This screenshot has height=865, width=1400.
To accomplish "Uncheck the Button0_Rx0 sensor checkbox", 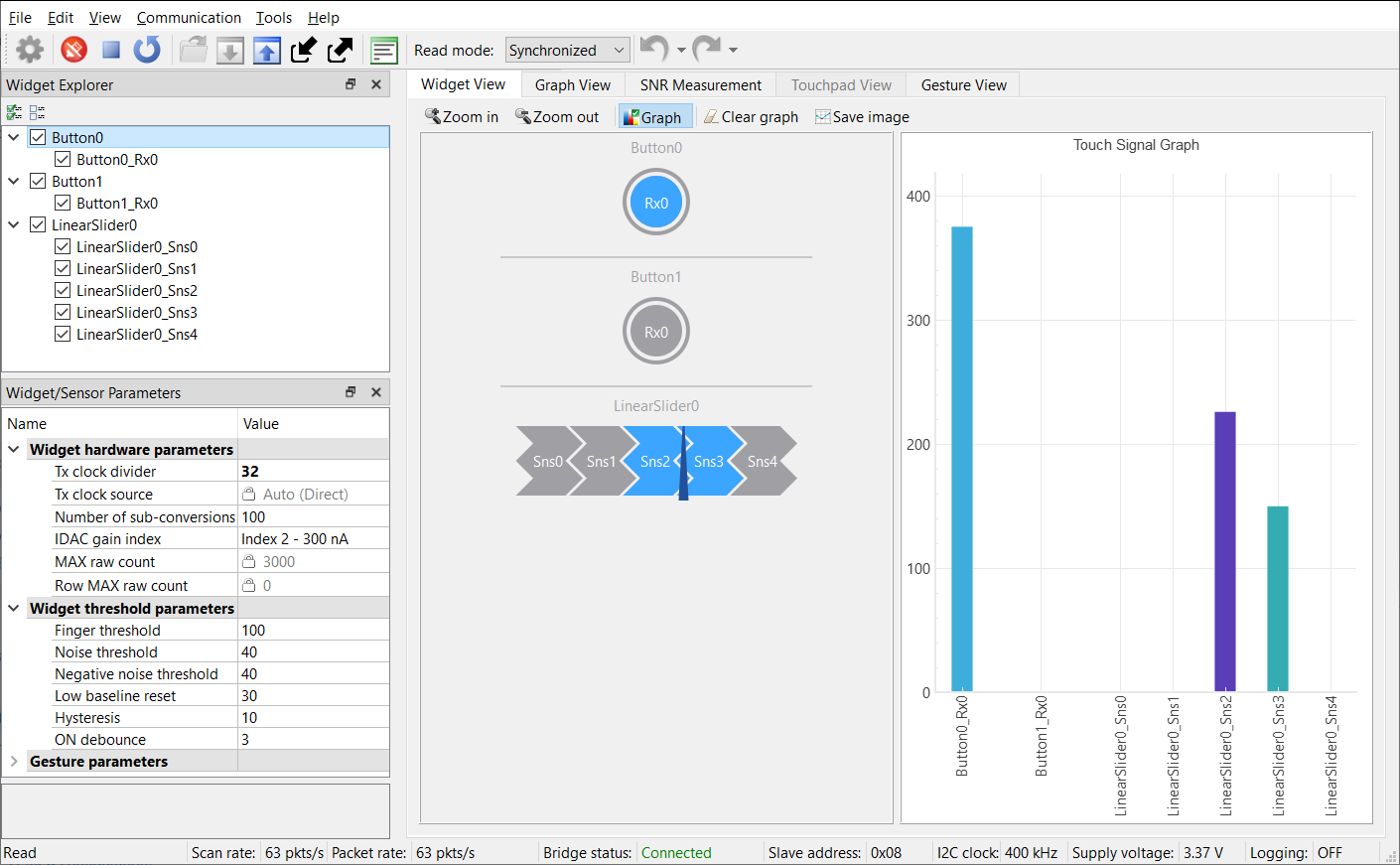I will (63, 160).
